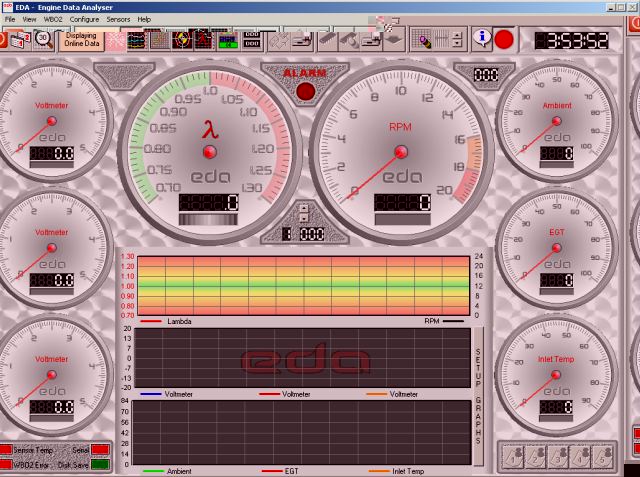Click the magnifier zoom icon in toolbar
Screen dimensions: 640x477
[x=423, y=40]
